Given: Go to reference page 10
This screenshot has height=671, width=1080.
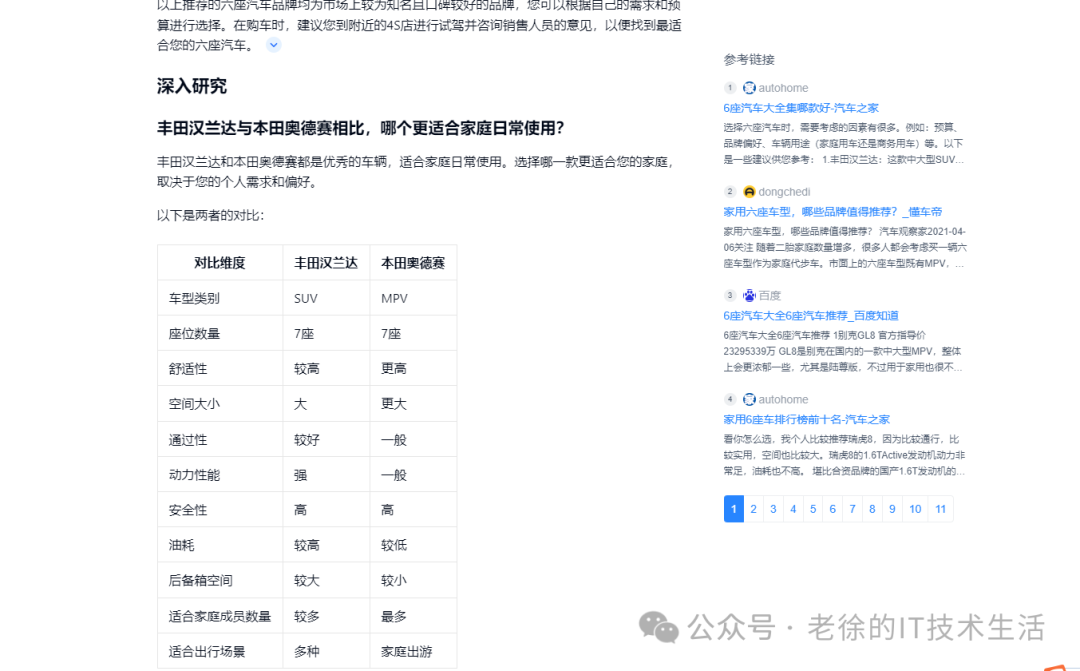Looking at the screenshot, I should [x=915, y=509].
